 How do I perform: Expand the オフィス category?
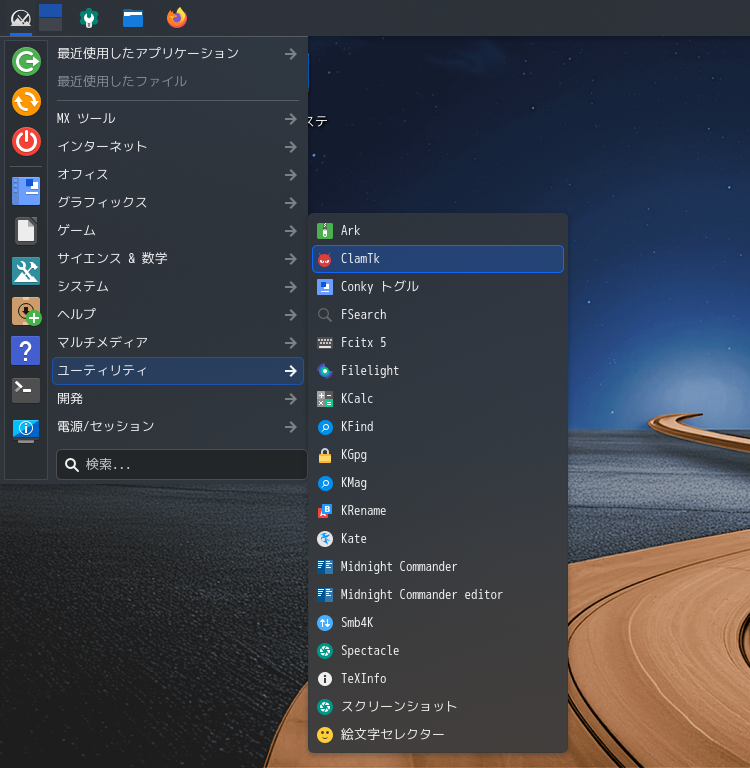(177, 174)
